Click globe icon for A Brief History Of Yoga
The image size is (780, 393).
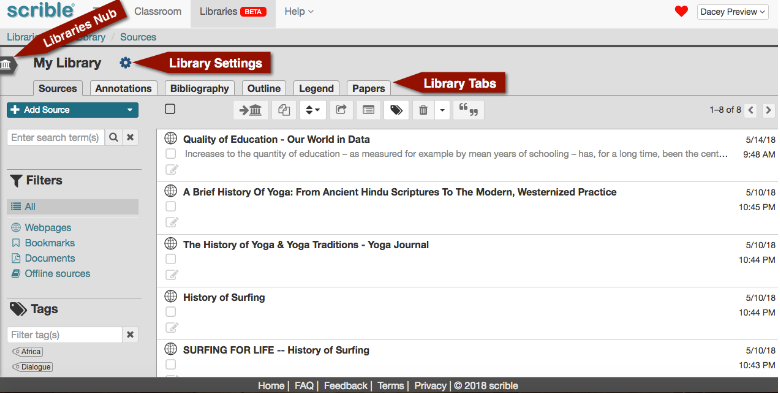171,191
